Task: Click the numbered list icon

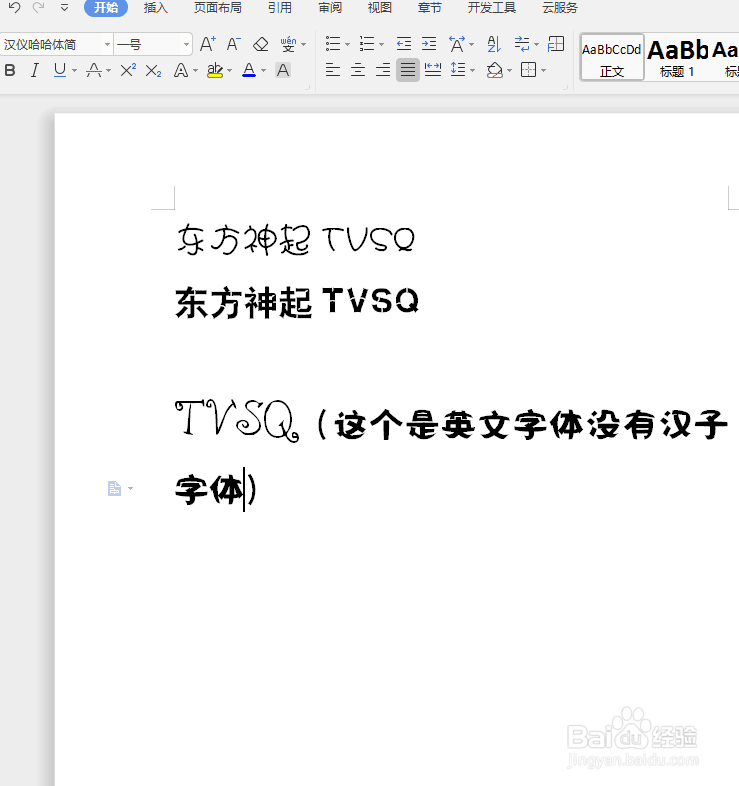Action: (x=367, y=44)
